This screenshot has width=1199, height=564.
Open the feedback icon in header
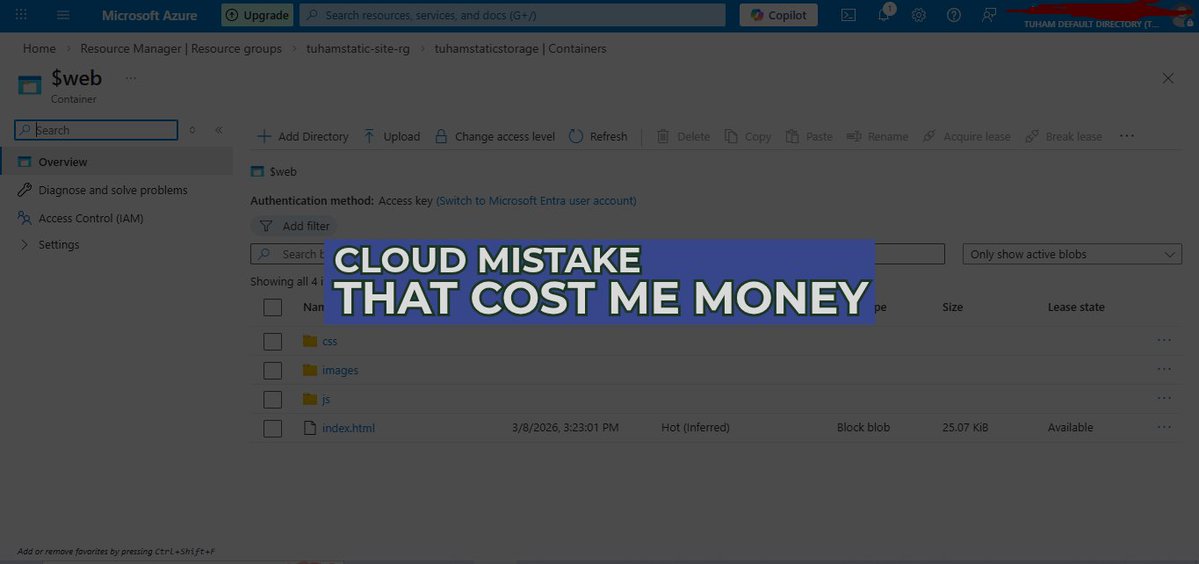[989, 15]
